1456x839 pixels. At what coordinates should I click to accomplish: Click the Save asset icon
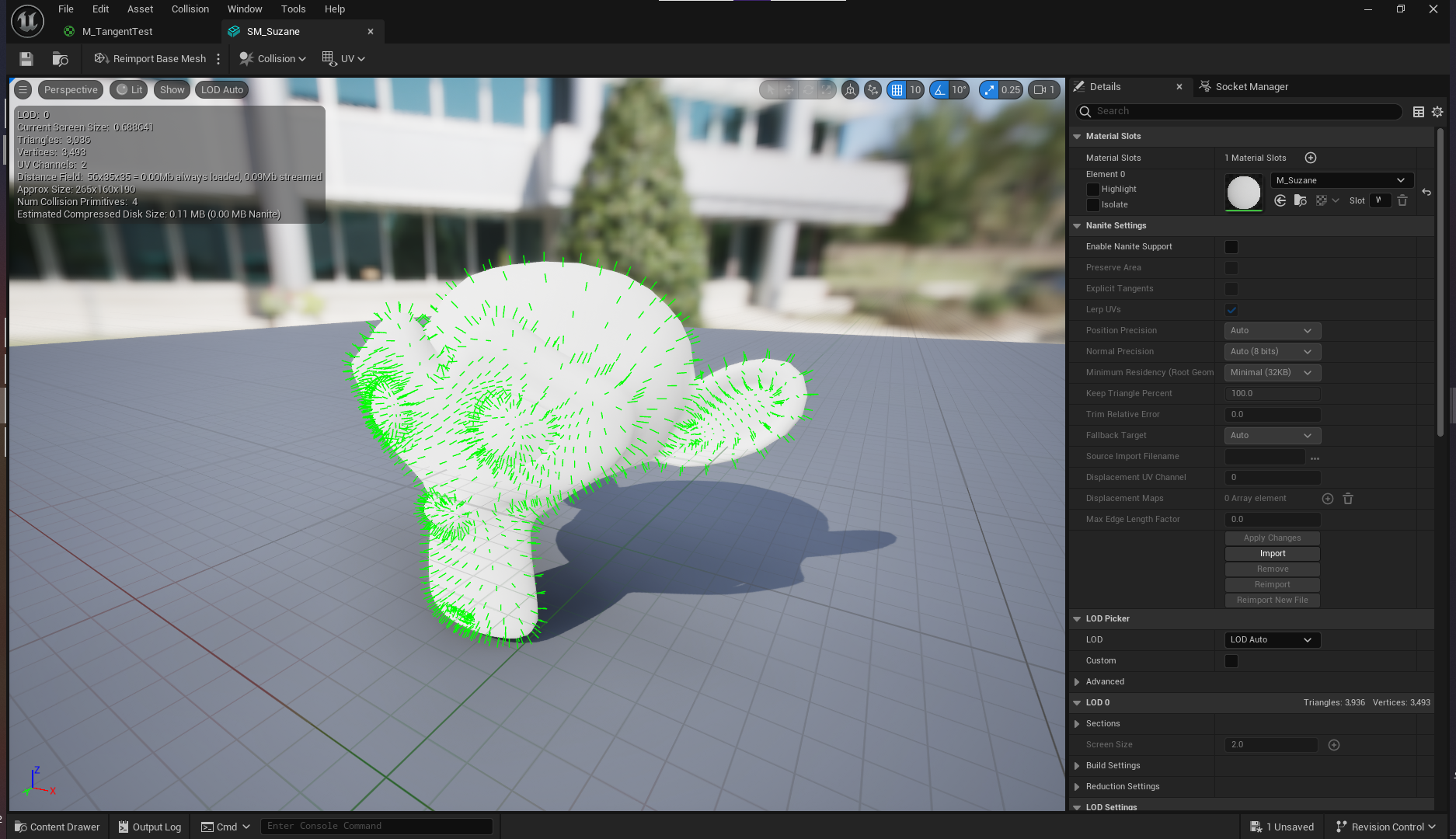26,59
